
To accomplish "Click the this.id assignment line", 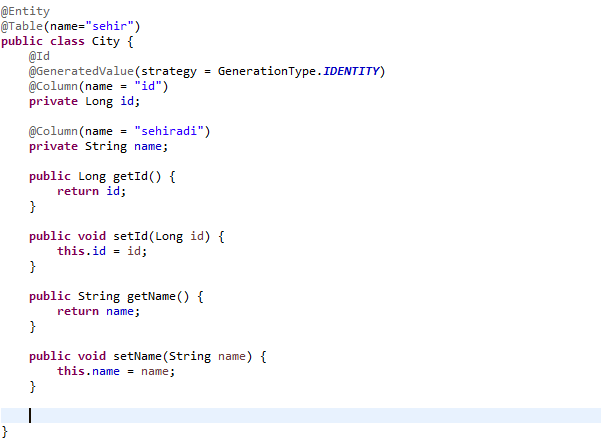I will click(101, 251).
